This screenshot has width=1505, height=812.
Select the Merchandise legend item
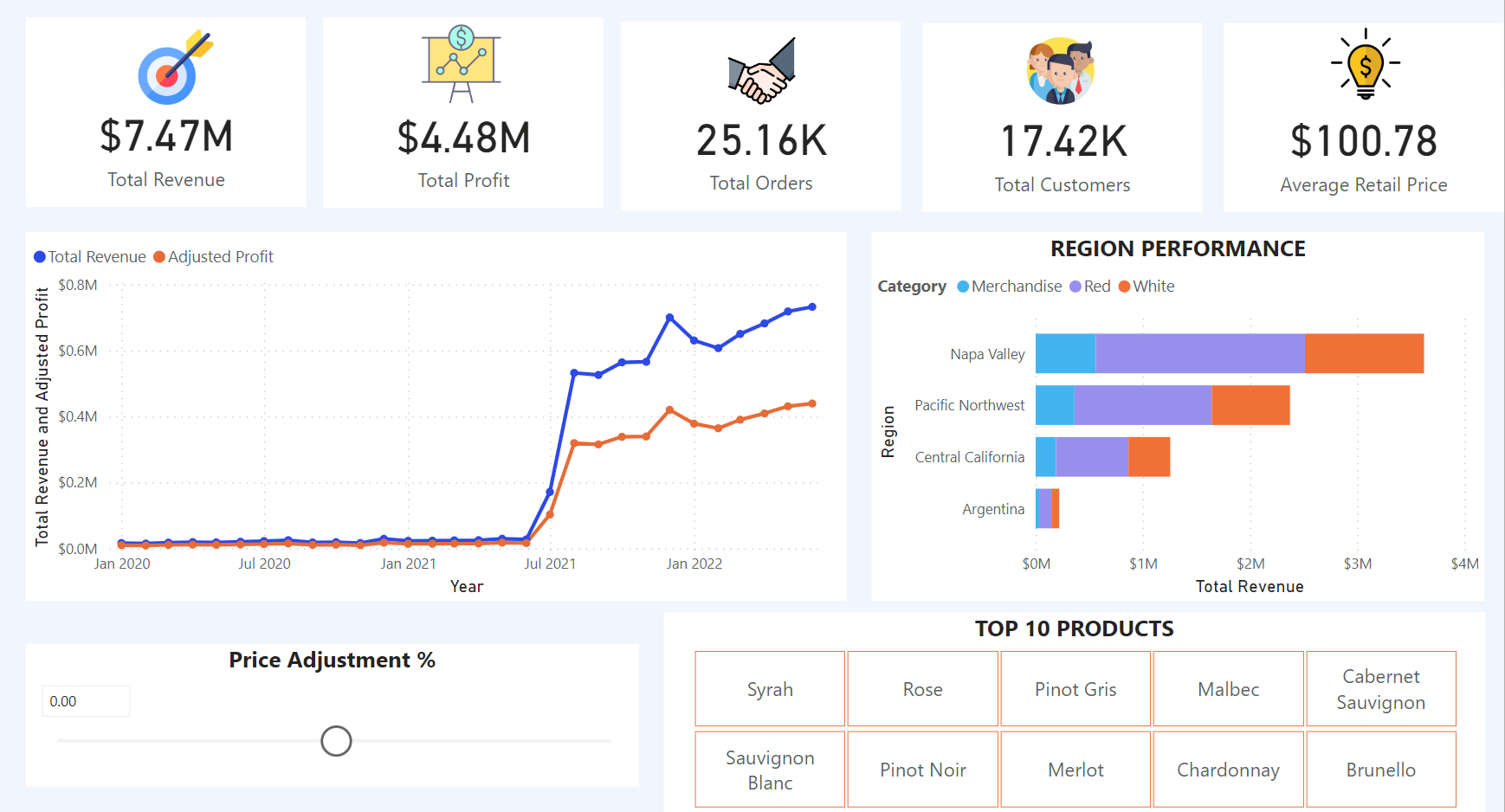coord(1010,287)
